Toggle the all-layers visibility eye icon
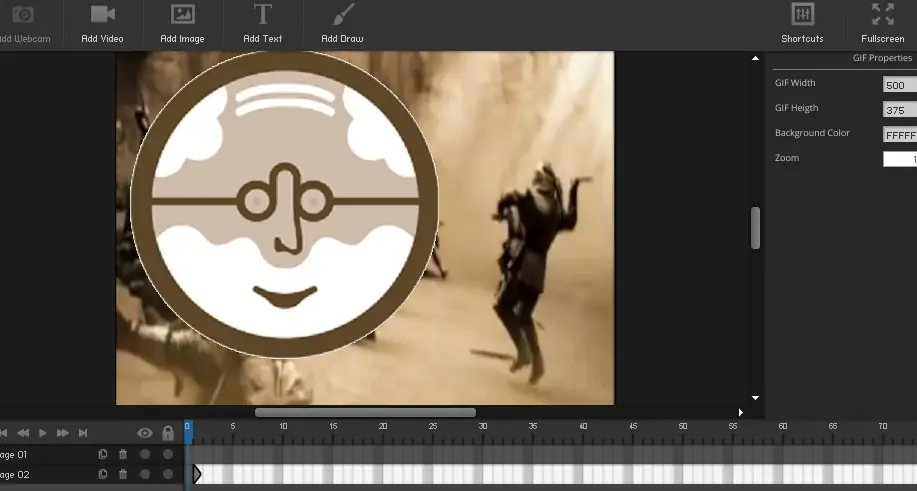This screenshot has width=917, height=491. 144,433
